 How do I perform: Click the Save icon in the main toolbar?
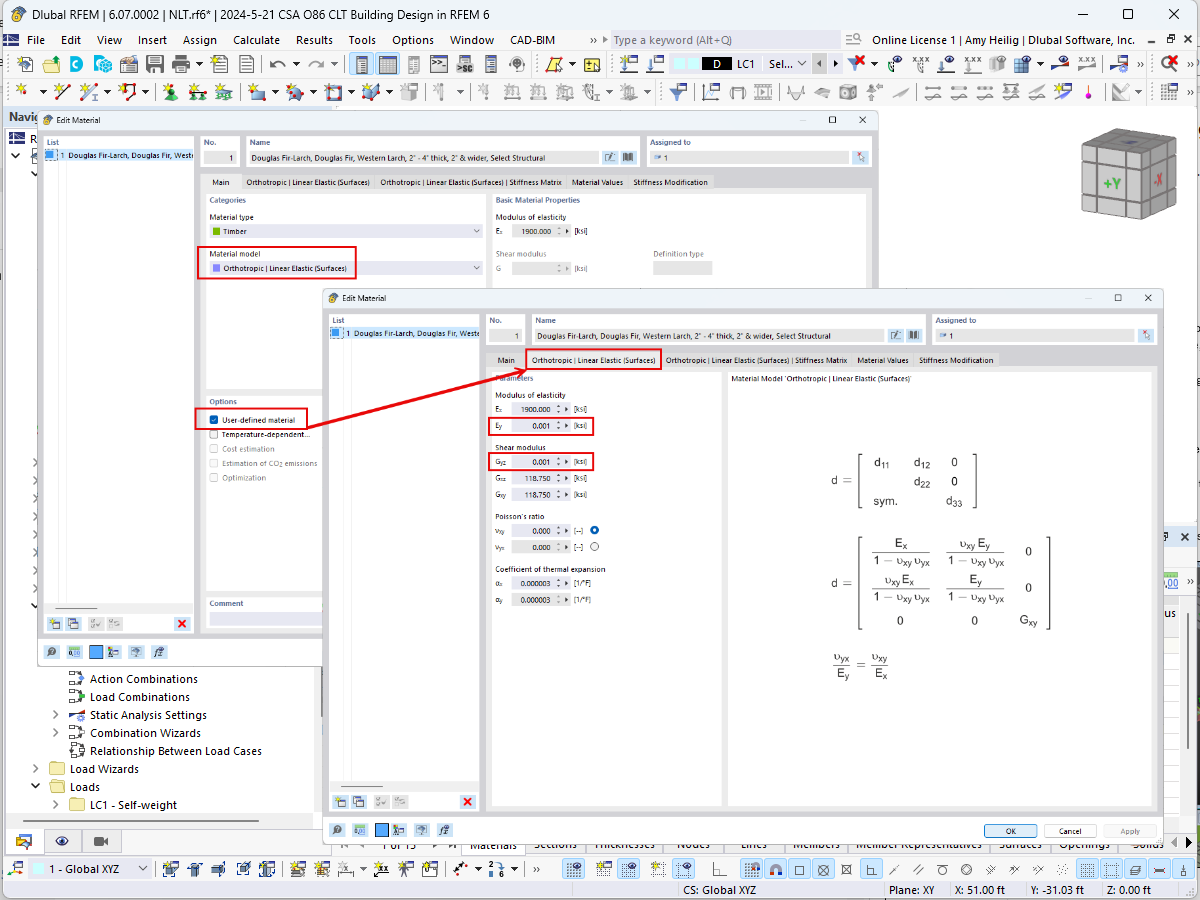154,63
